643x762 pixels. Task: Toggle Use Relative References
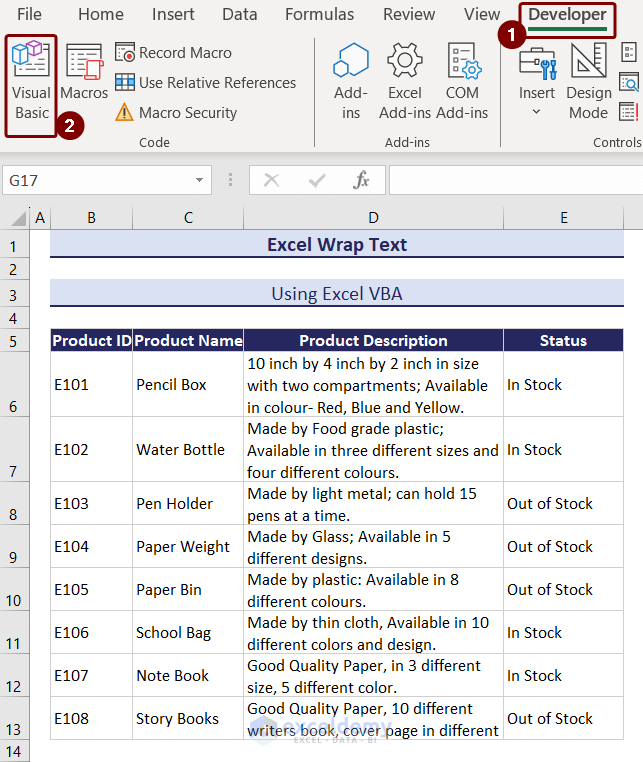click(206, 83)
